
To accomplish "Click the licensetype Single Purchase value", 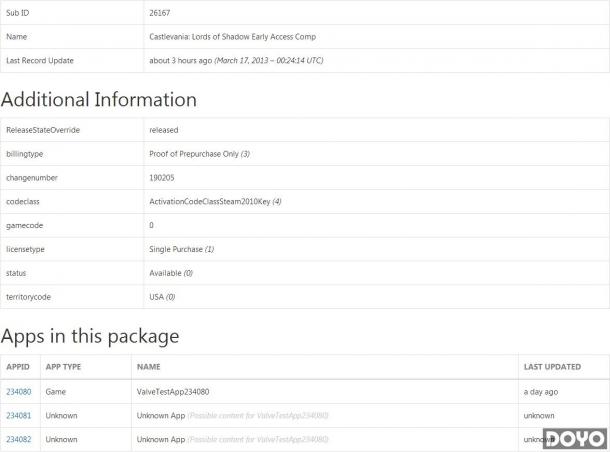I will [182, 249].
